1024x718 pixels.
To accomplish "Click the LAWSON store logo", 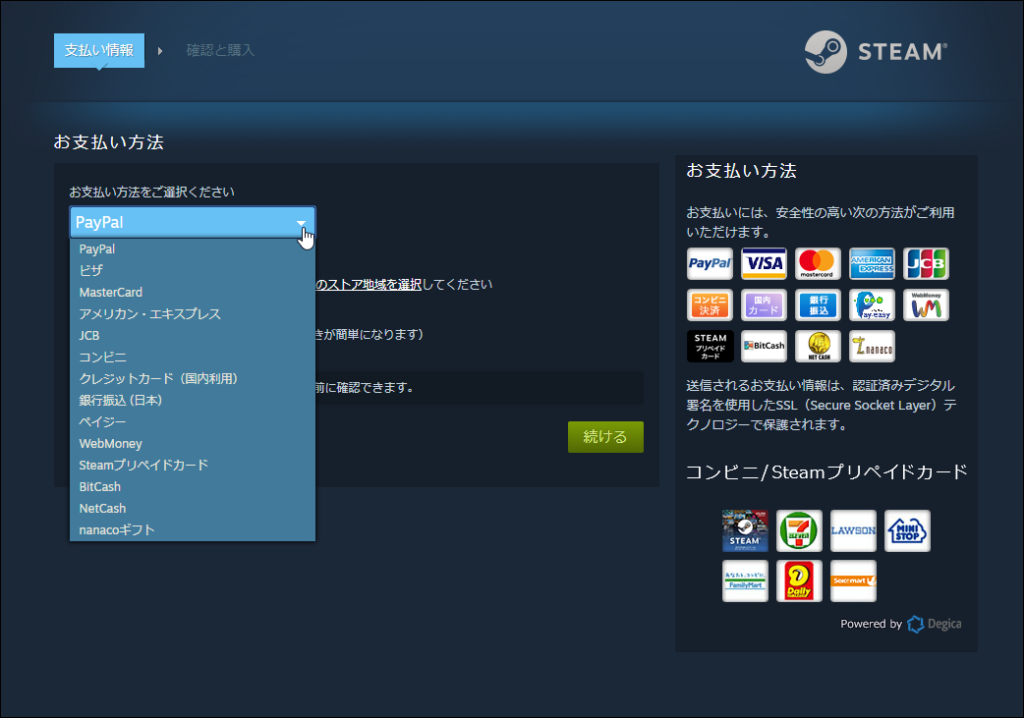I will coord(853,531).
